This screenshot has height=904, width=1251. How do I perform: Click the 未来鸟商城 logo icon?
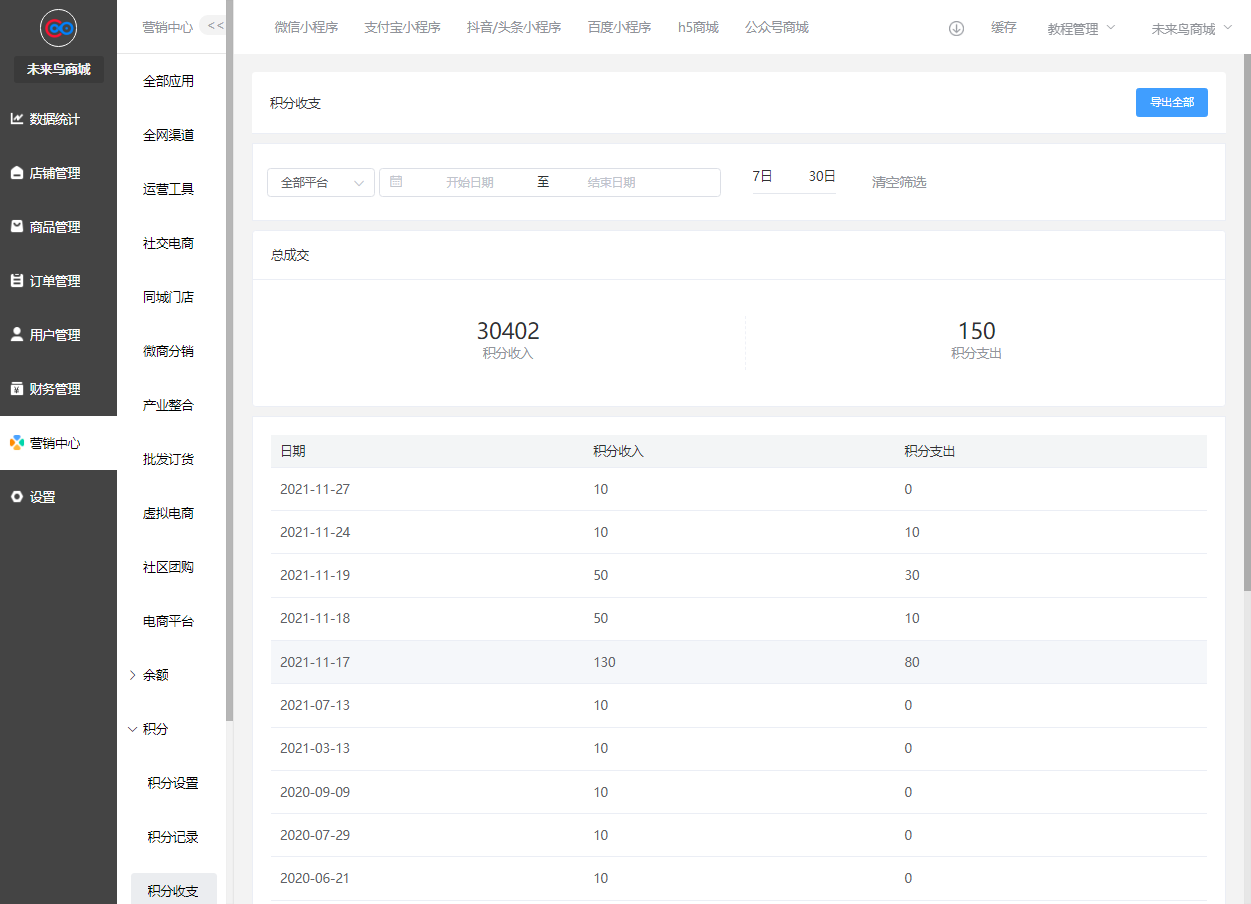click(58, 28)
